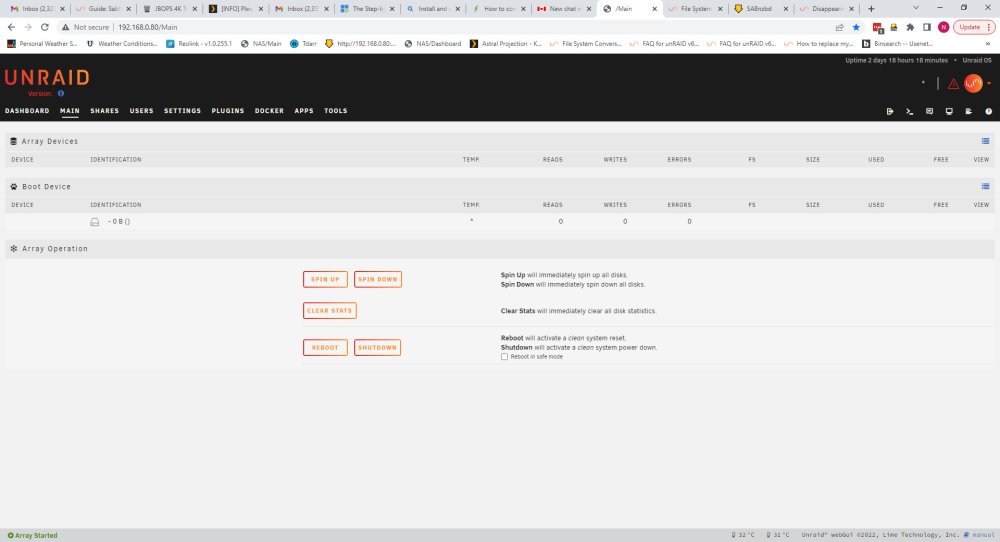Image resolution: width=1000 pixels, height=542 pixels.
Task: Open the USERS menu
Action: (x=142, y=110)
